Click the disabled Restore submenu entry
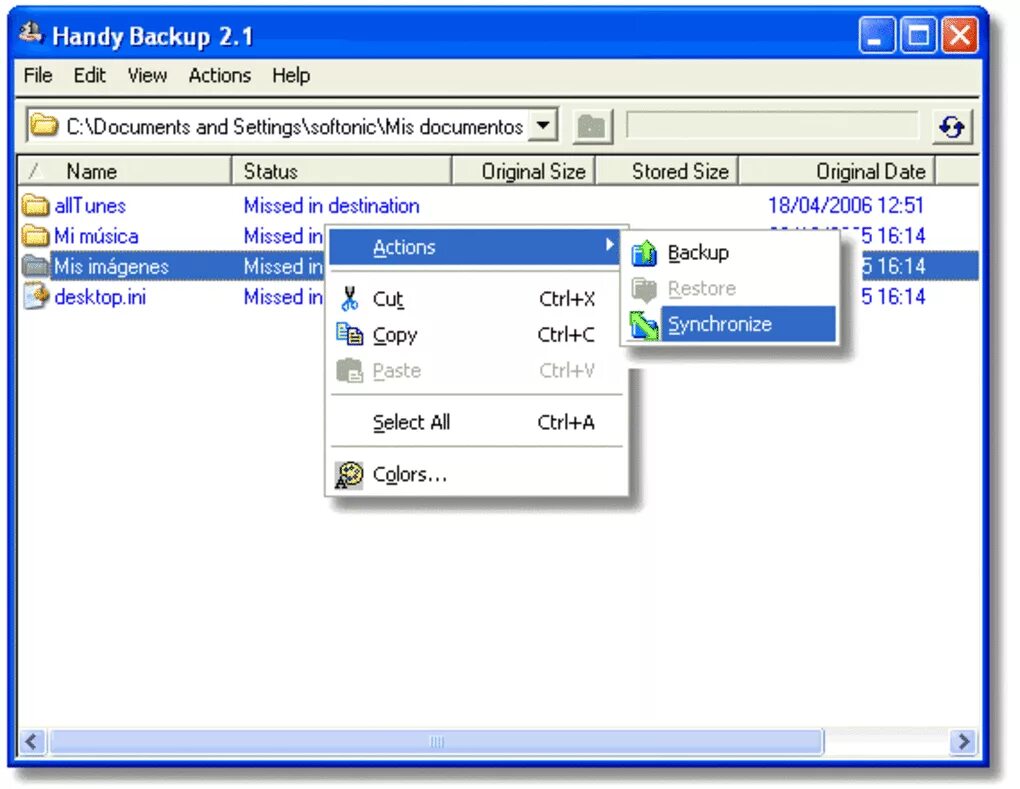Screen dimensions: 1020x789 pyautogui.click(x=732, y=288)
